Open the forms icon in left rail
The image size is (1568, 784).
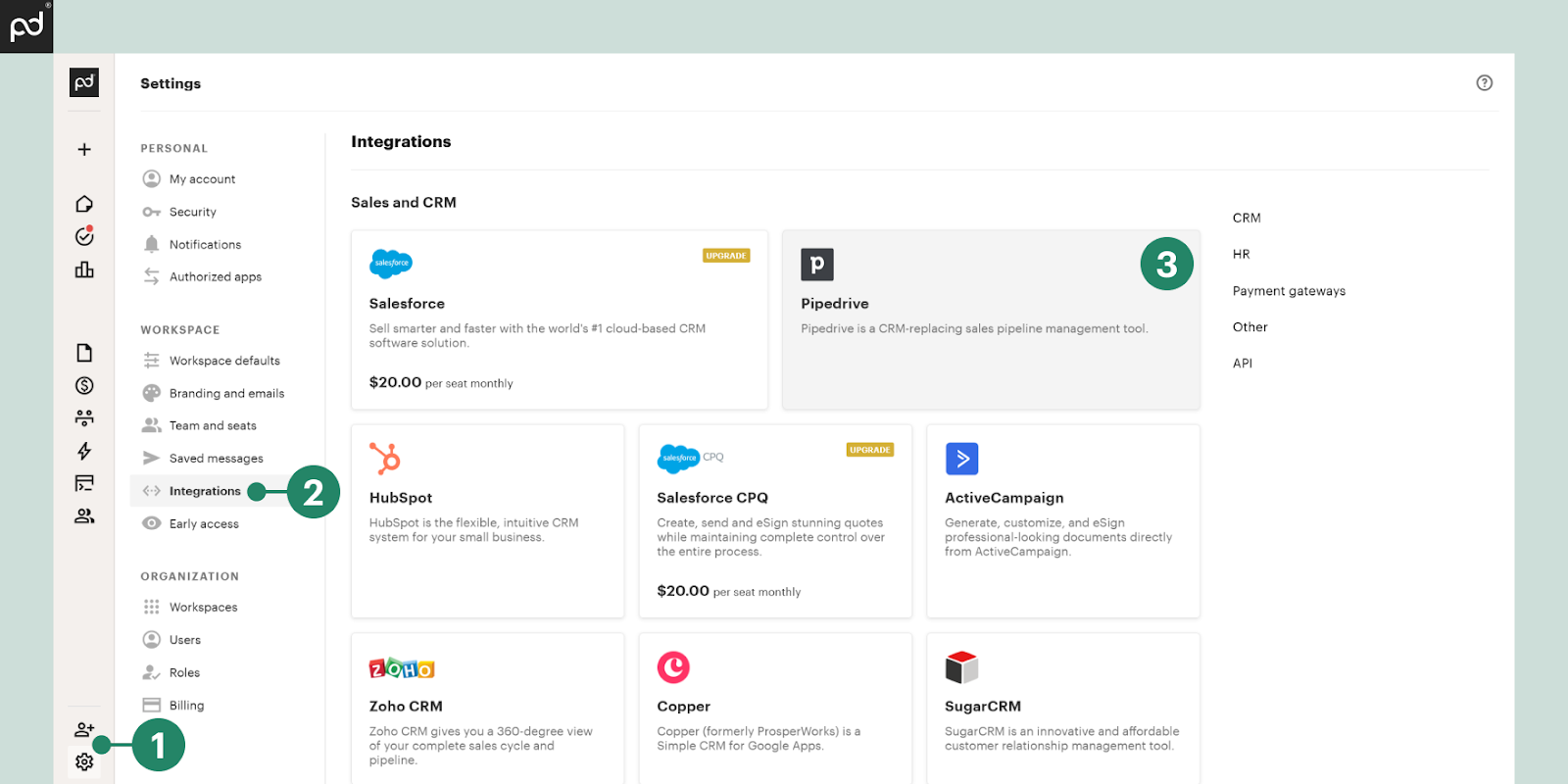[84, 483]
